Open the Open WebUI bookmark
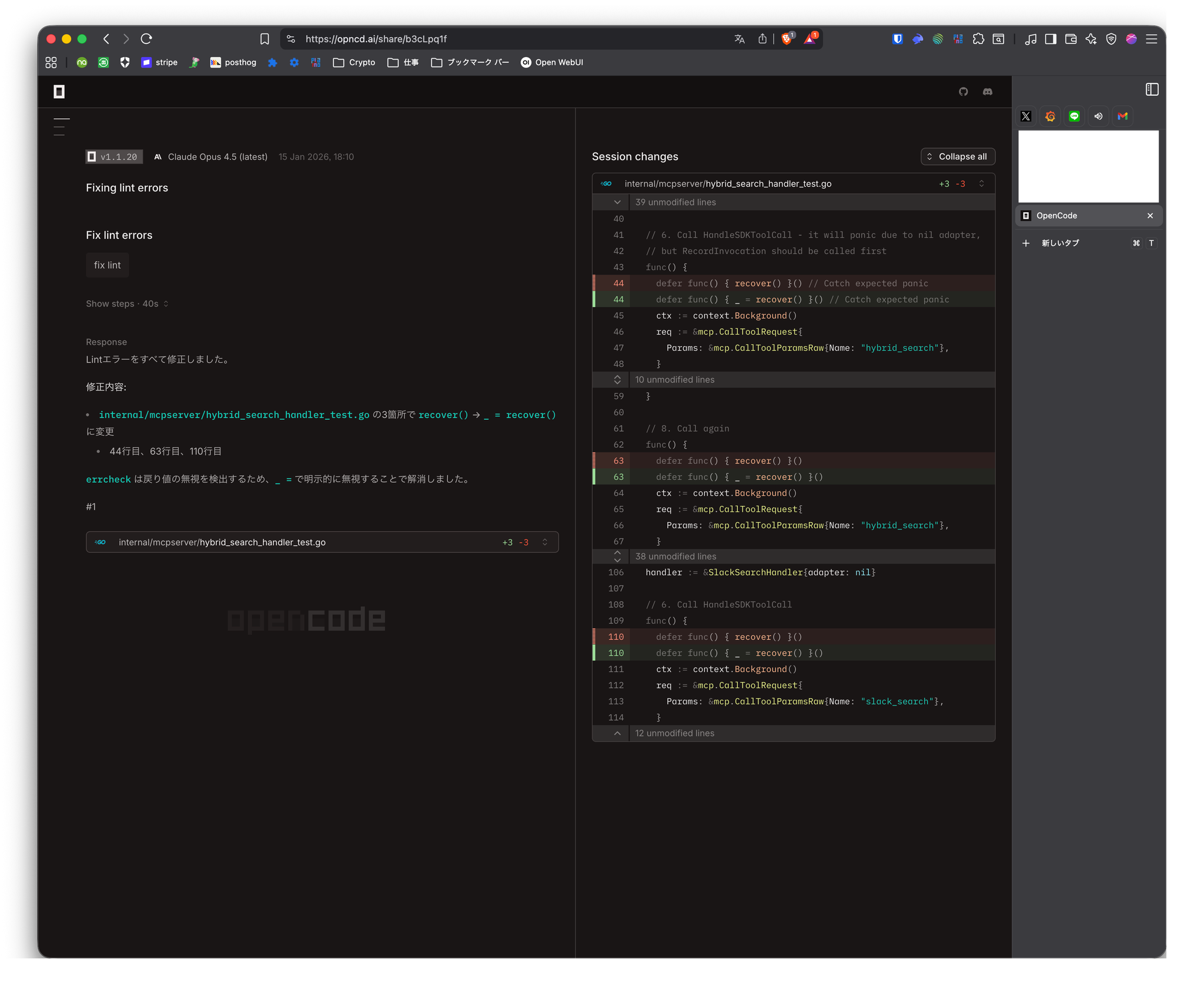The height and width of the screenshot is (1008, 1204). [551, 62]
